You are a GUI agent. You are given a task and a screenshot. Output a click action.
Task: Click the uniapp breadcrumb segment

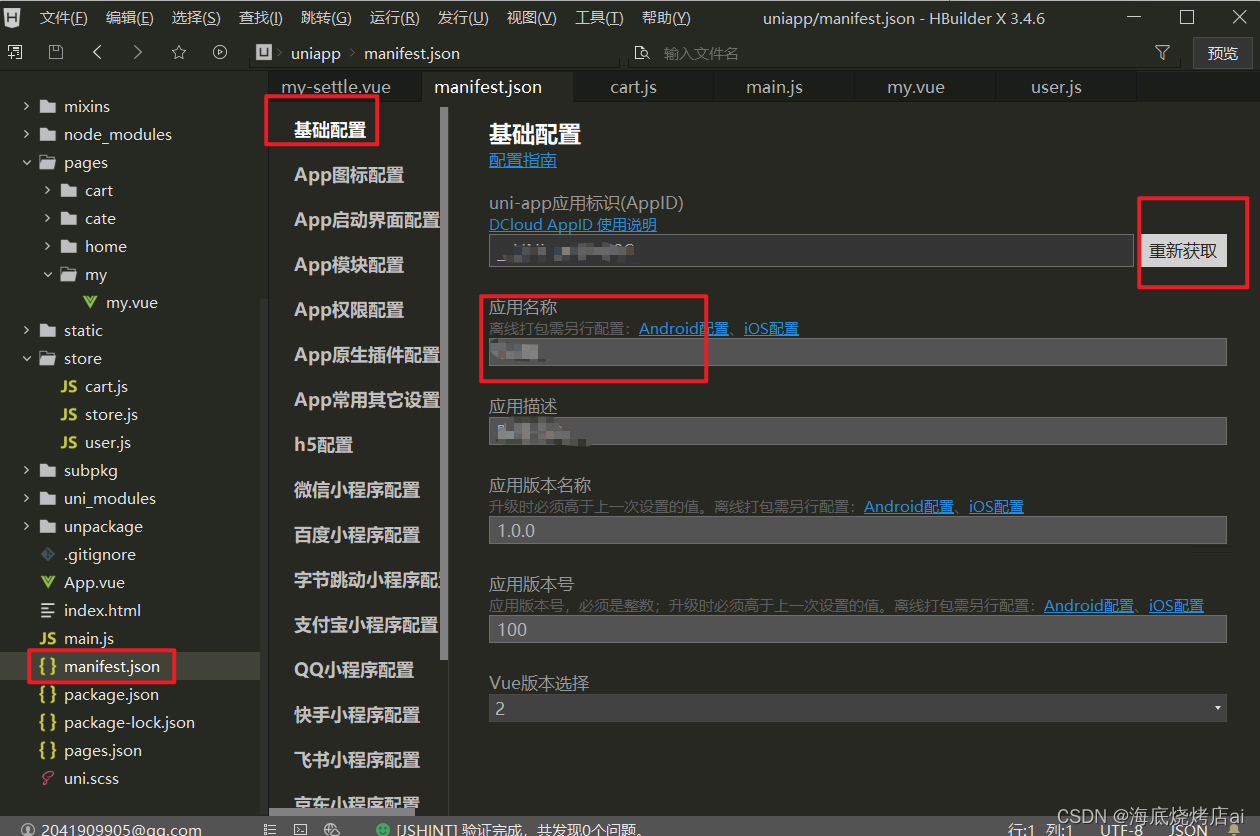(x=315, y=53)
